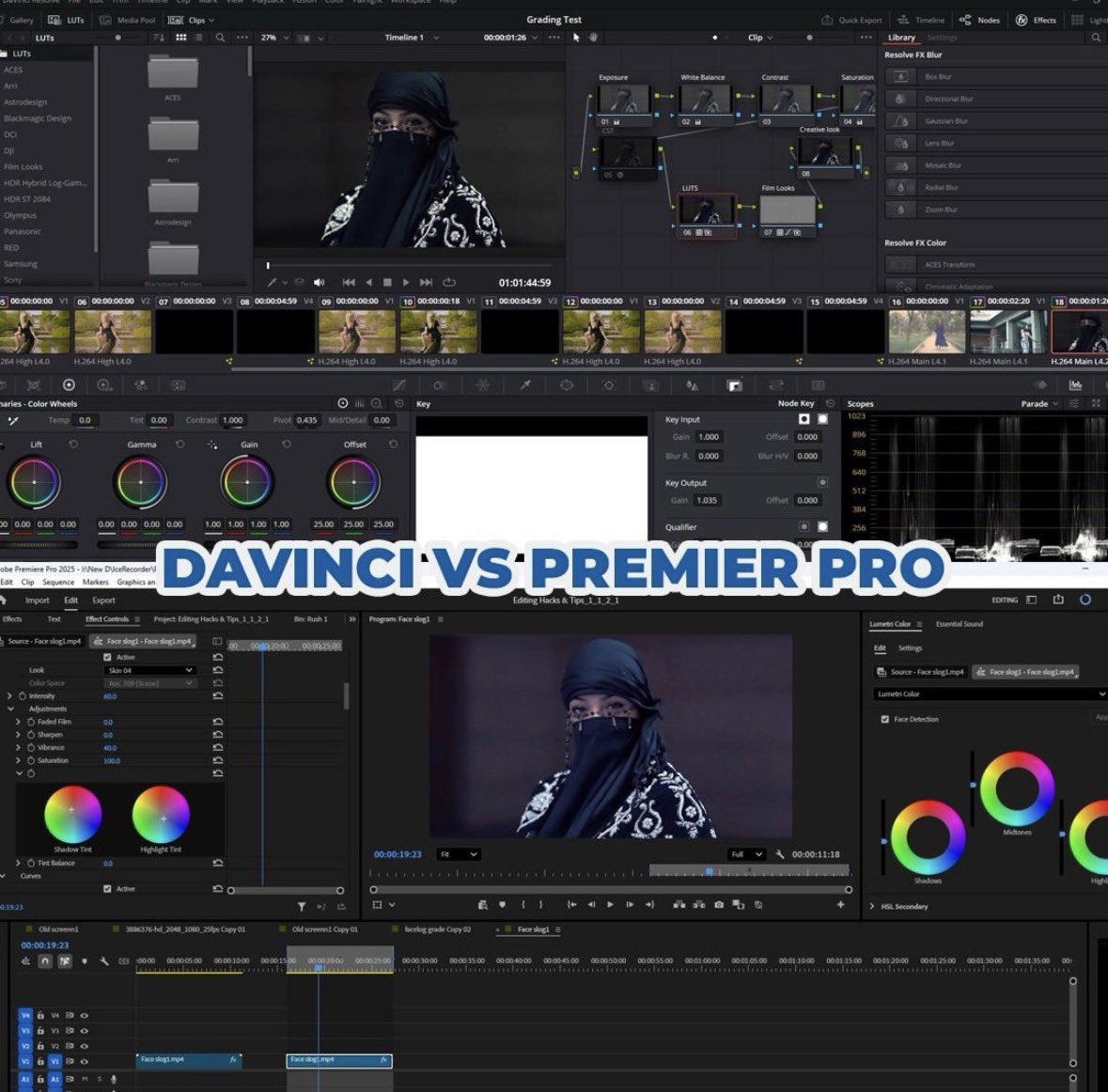Open the Curves palette in DaVinci toolbar
The height and width of the screenshot is (1092, 1108).
399,385
